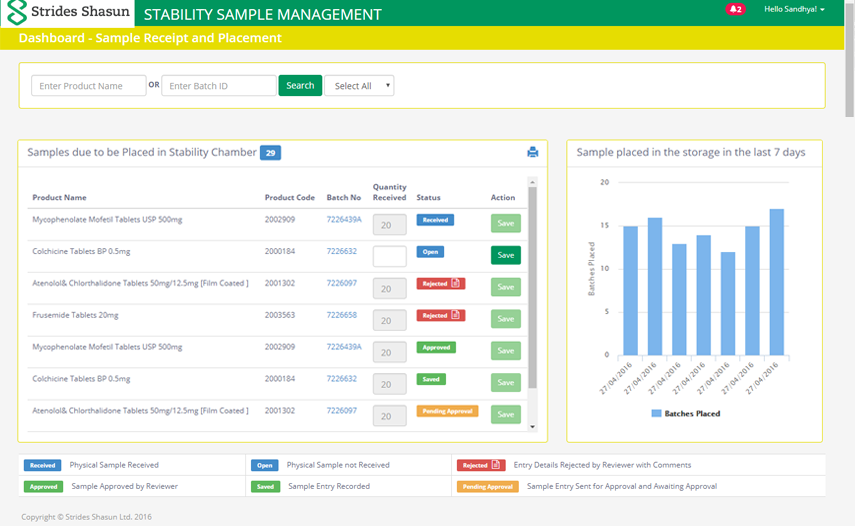The height and width of the screenshot is (526, 855).
Task: Click the Pending Approval status badge in table
Action: [447, 411]
